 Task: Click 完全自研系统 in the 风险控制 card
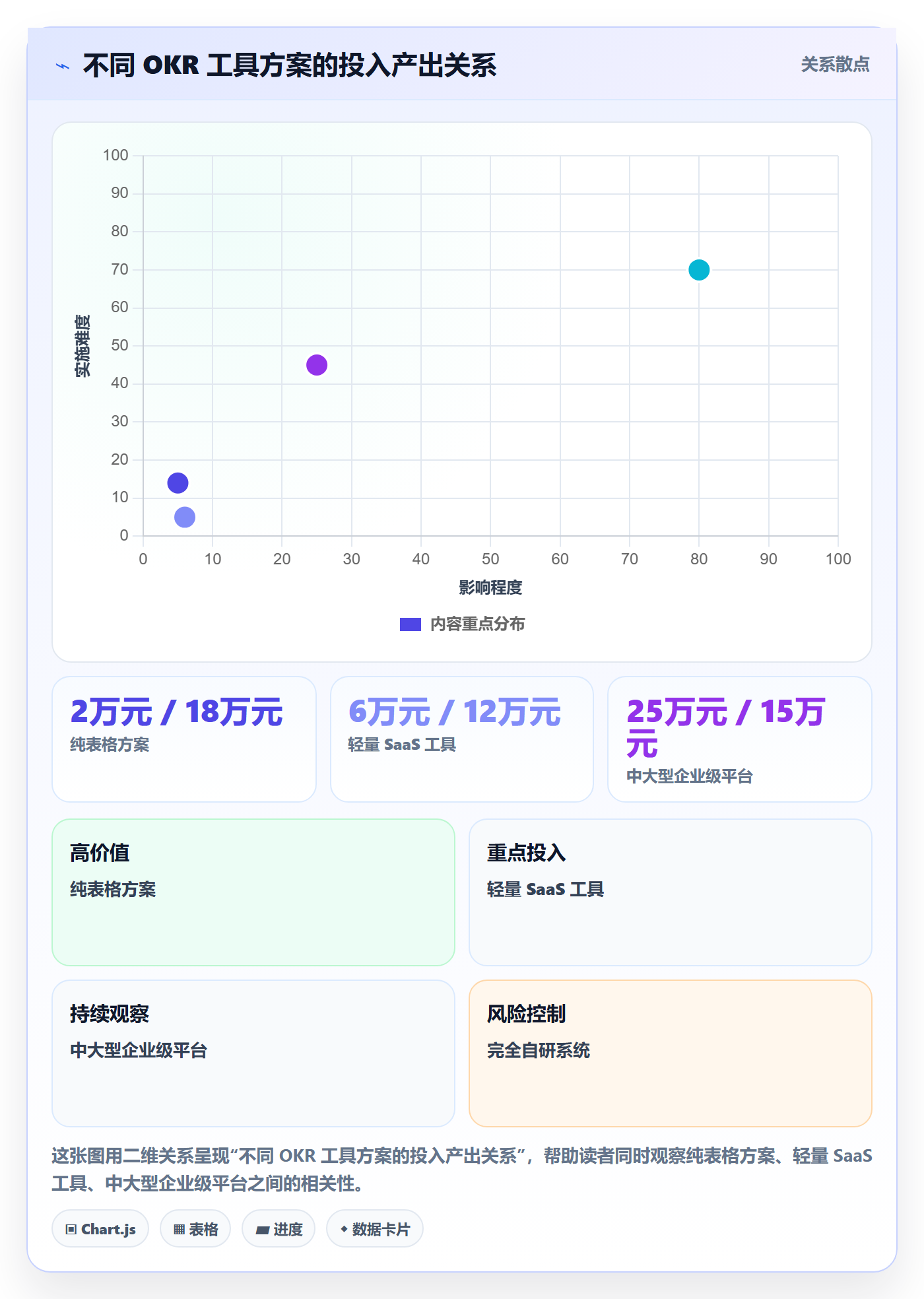(539, 1050)
